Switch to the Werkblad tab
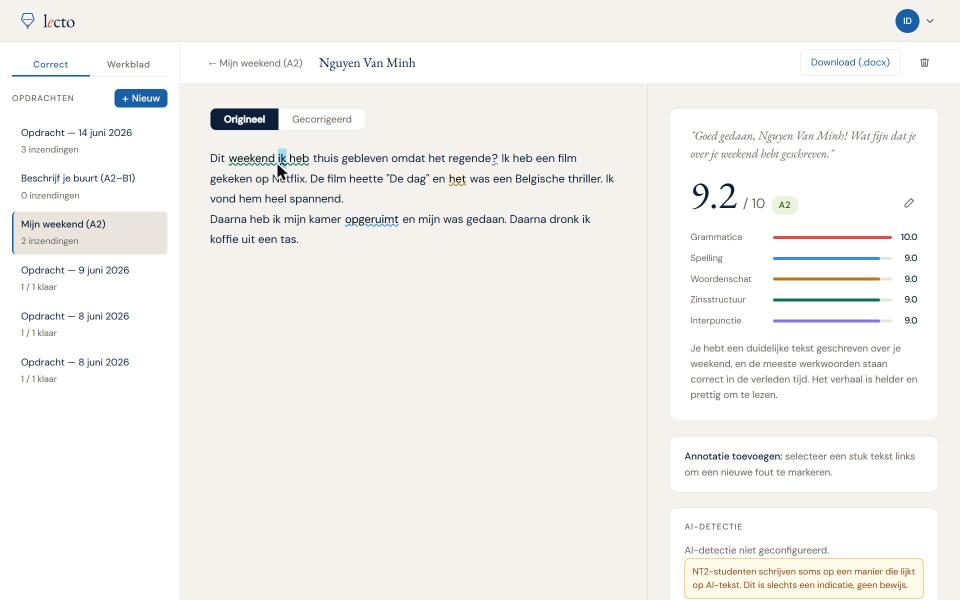Image resolution: width=960 pixels, height=600 pixels. click(128, 64)
